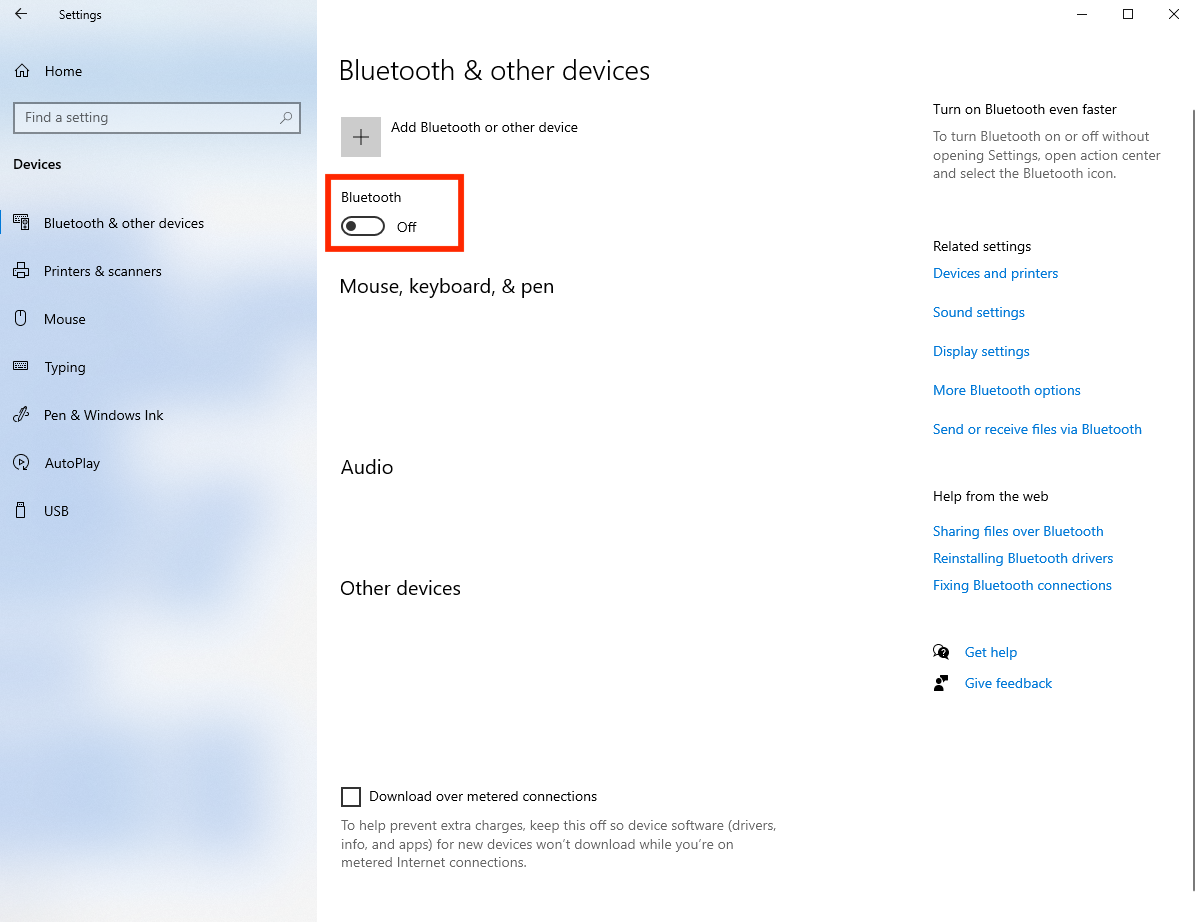Click the Find a setting search box
1195x922 pixels.
click(x=157, y=117)
